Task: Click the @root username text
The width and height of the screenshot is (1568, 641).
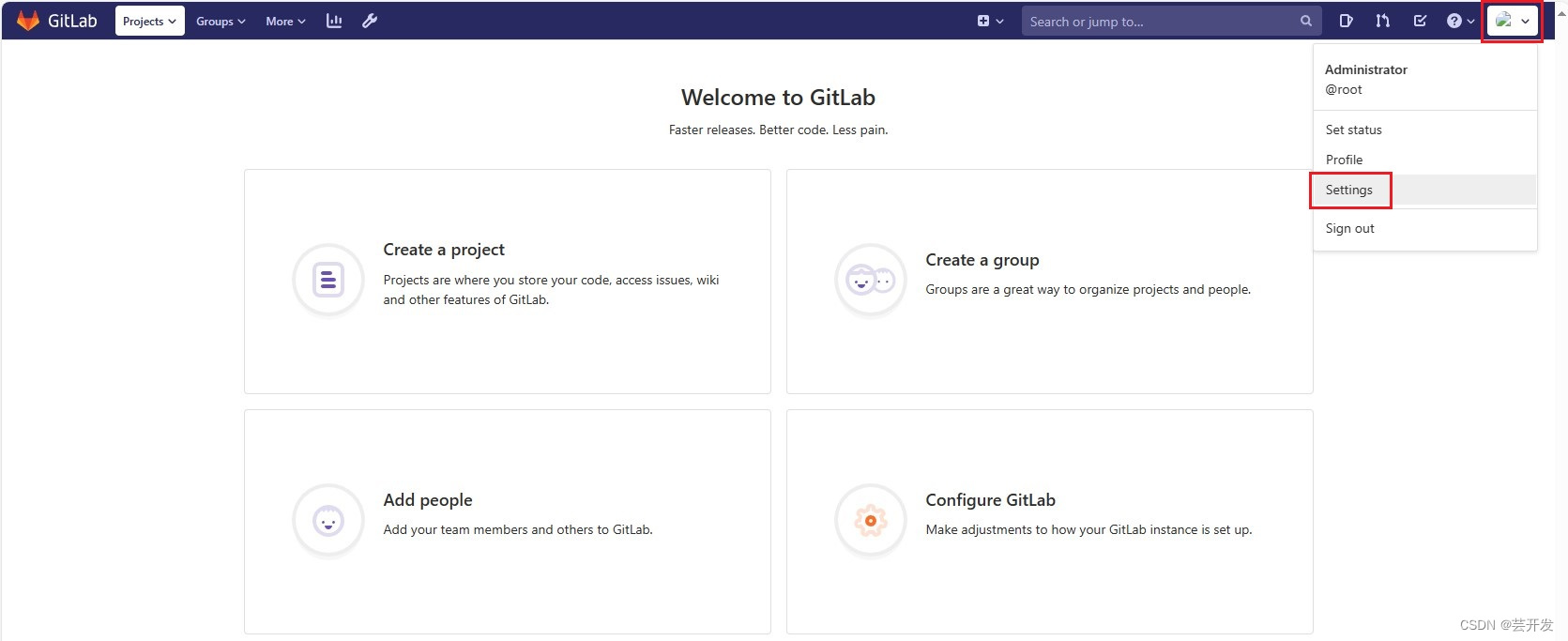Action: [x=1344, y=89]
